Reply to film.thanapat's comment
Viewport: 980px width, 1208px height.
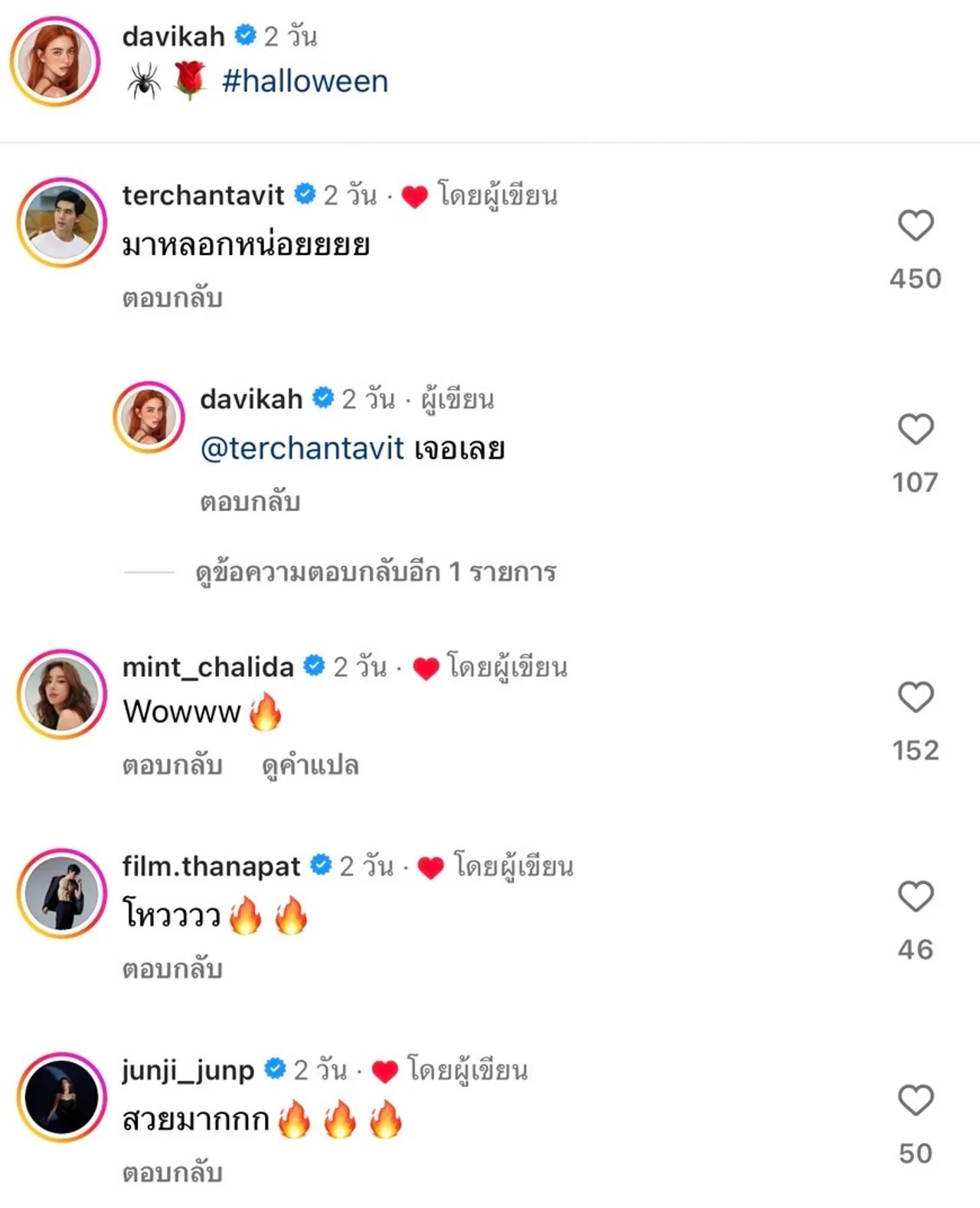click(x=172, y=969)
